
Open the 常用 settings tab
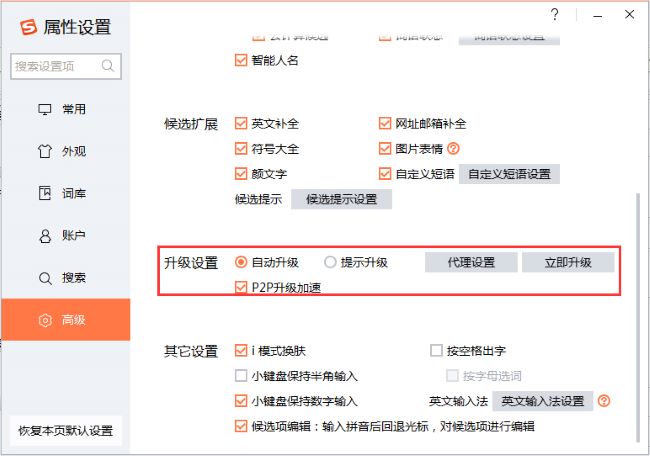tap(65, 109)
